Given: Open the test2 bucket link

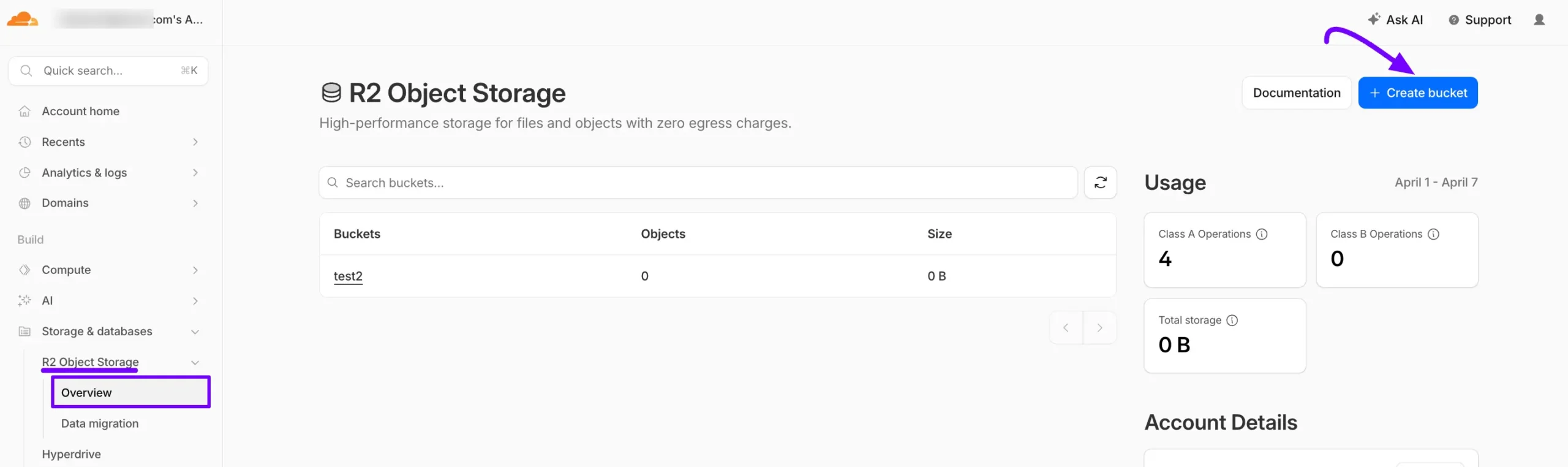Looking at the screenshot, I should pos(348,276).
